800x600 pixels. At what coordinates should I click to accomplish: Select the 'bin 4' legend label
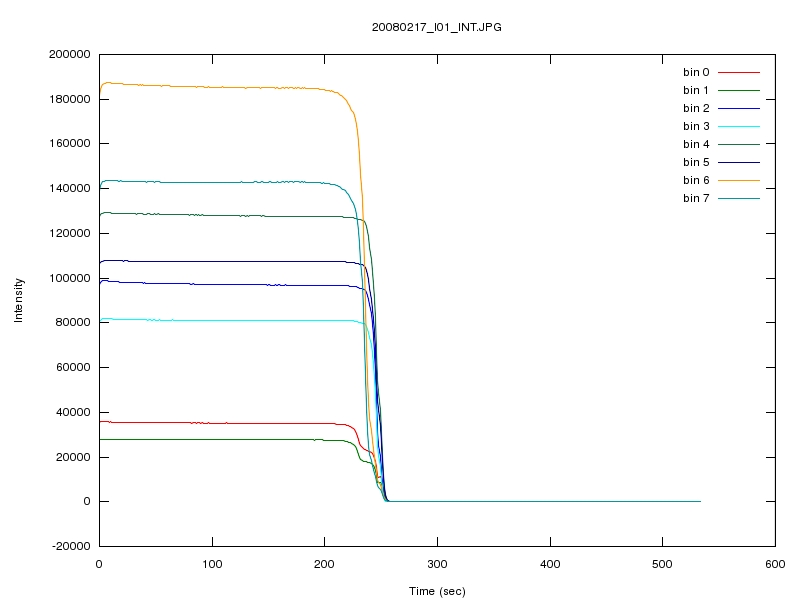tap(696, 144)
